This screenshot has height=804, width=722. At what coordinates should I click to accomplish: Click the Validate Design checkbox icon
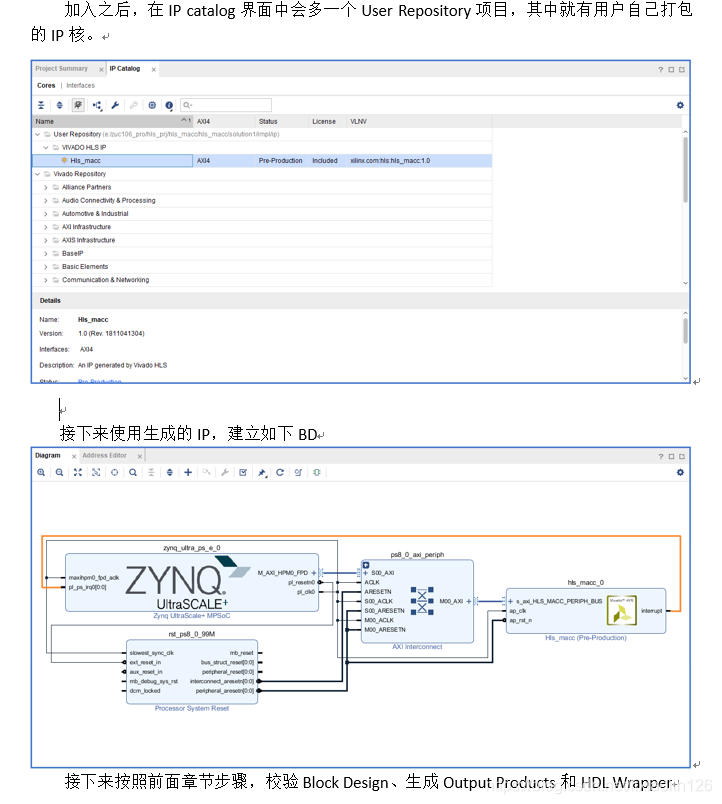[243, 473]
